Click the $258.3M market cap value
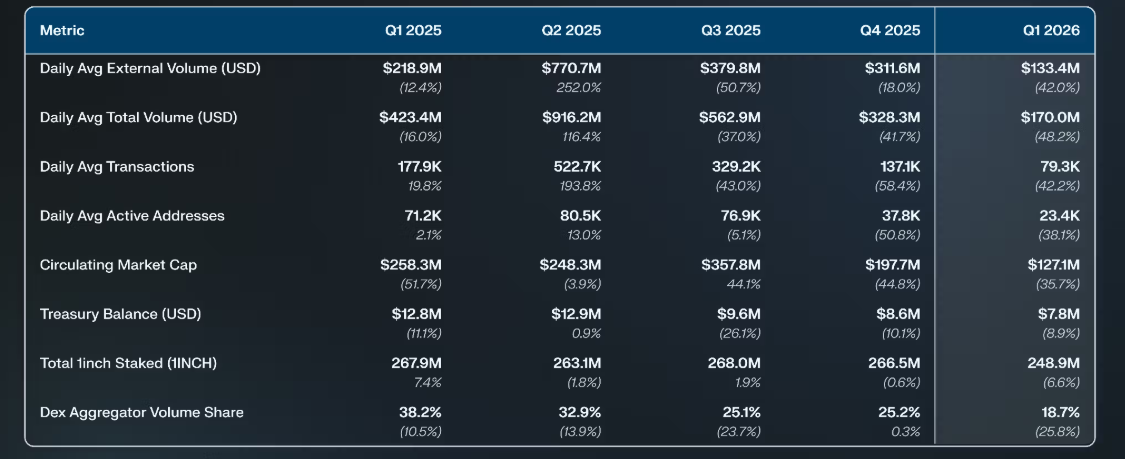Screen dimensions: 1125x459 click(x=411, y=265)
